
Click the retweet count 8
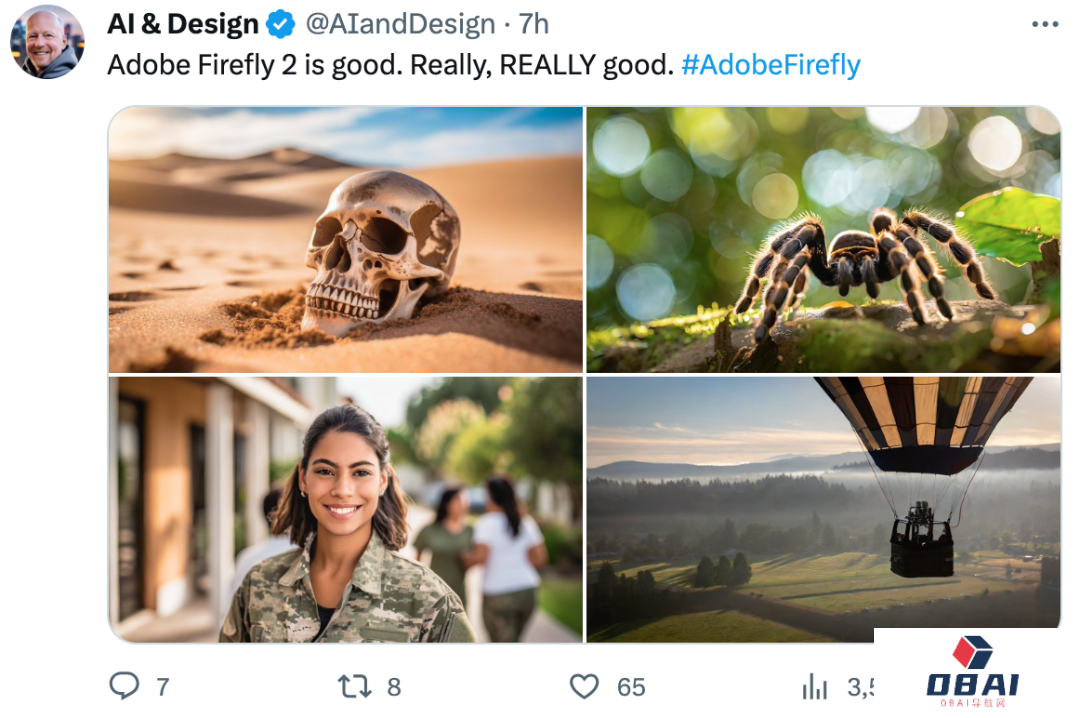pyautogui.click(x=394, y=687)
